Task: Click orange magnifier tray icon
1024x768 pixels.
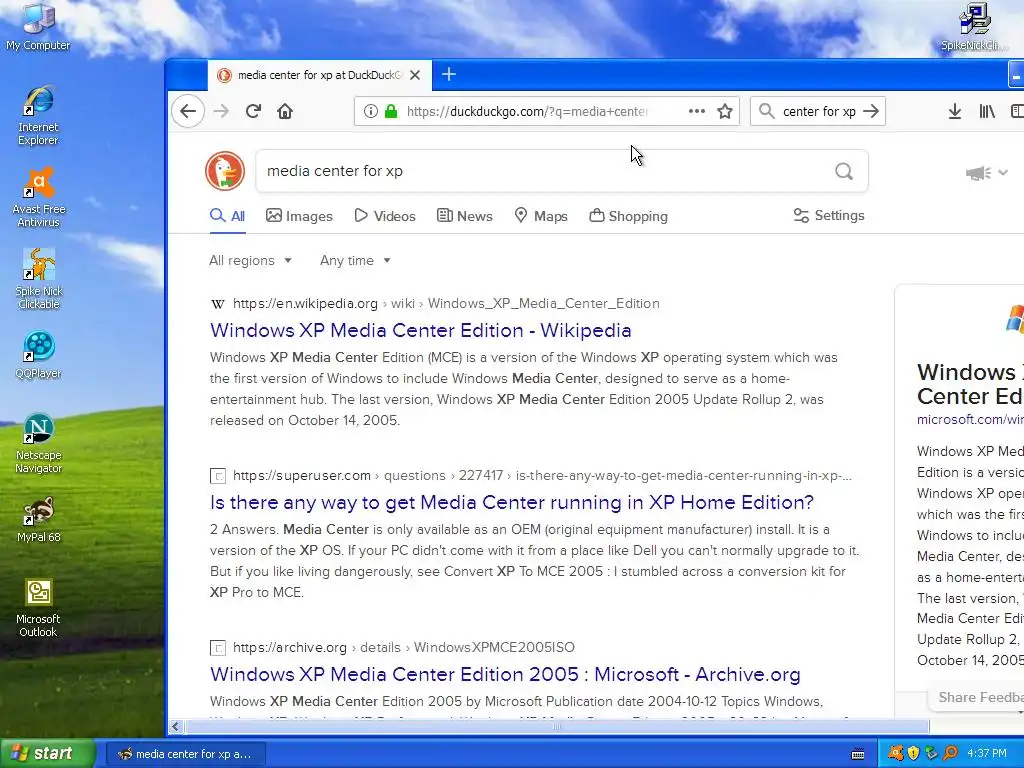Action: [950, 754]
